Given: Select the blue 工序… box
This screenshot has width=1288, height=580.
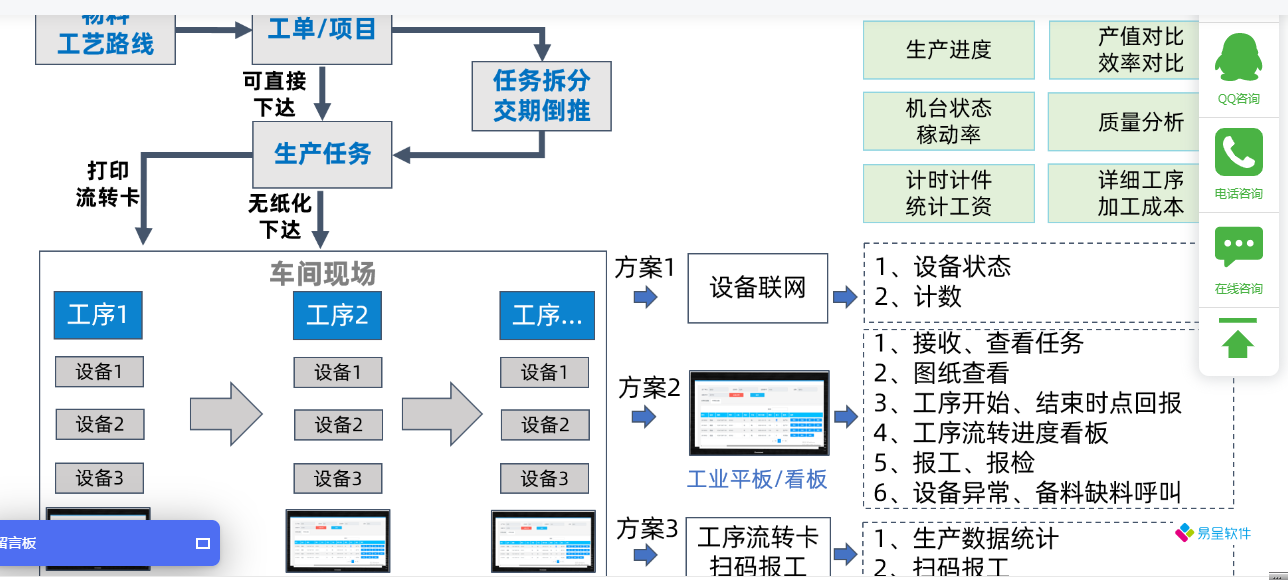Looking at the screenshot, I should click(547, 315).
